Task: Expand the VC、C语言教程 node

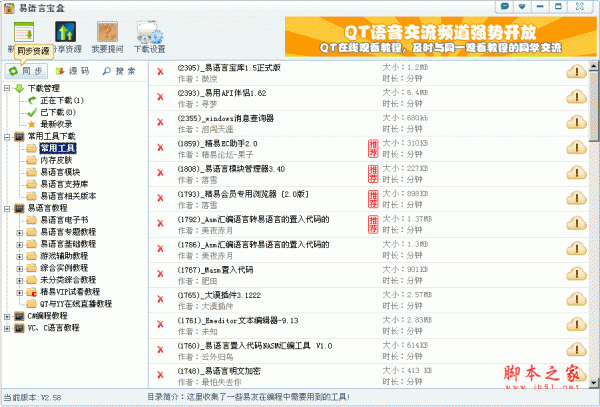Action: [x=7, y=329]
